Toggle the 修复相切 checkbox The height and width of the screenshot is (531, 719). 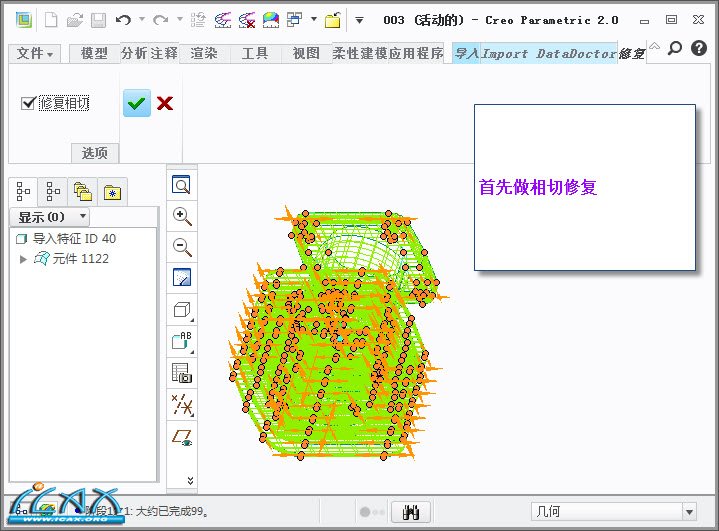point(28,103)
